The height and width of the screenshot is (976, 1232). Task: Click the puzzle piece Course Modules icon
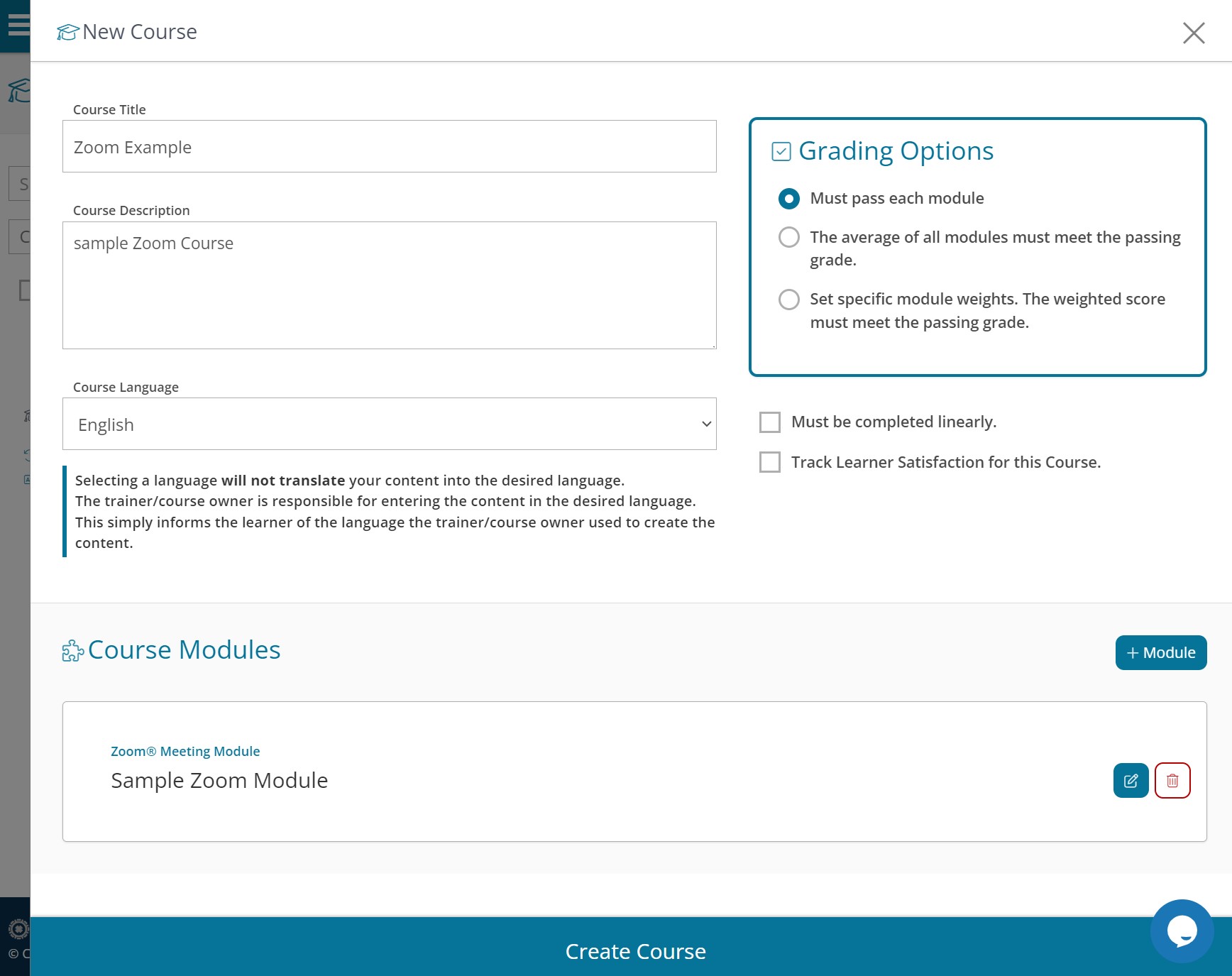click(x=72, y=651)
